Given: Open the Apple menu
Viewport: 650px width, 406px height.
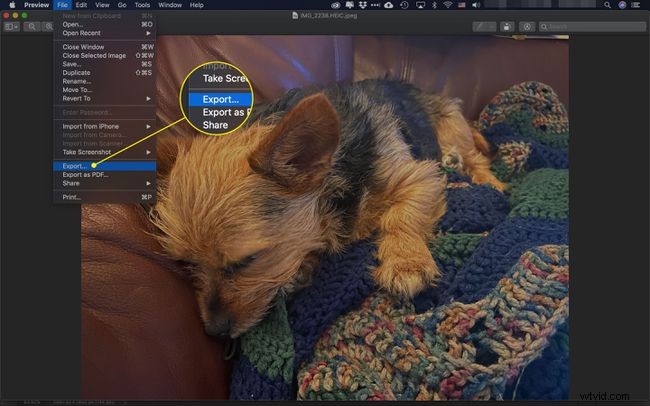Looking at the screenshot, I should click(12, 5).
